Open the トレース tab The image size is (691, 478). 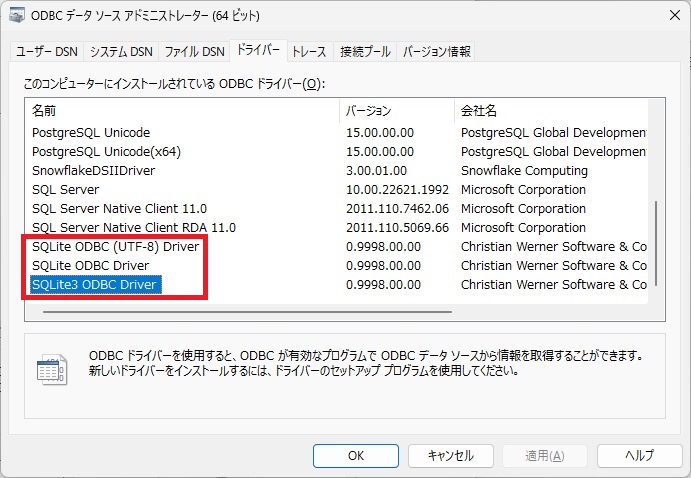point(309,52)
